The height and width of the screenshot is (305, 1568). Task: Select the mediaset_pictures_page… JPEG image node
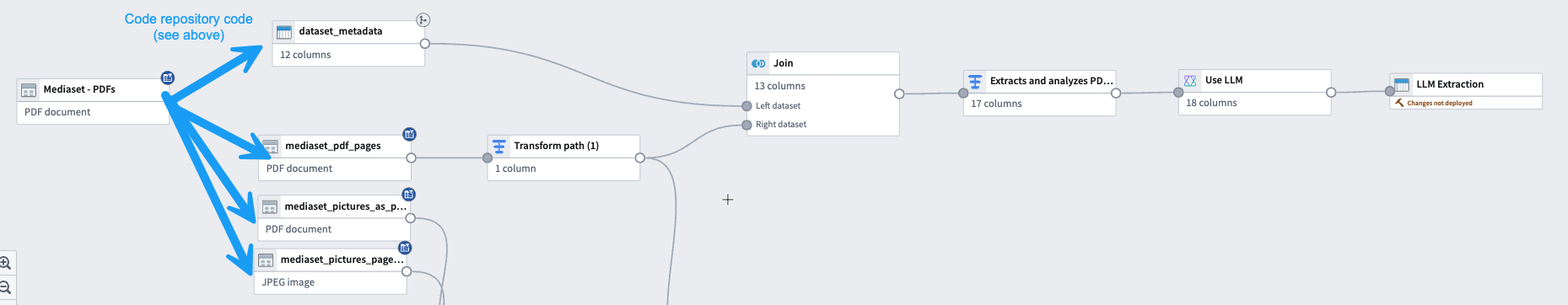click(x=330, y=271)
